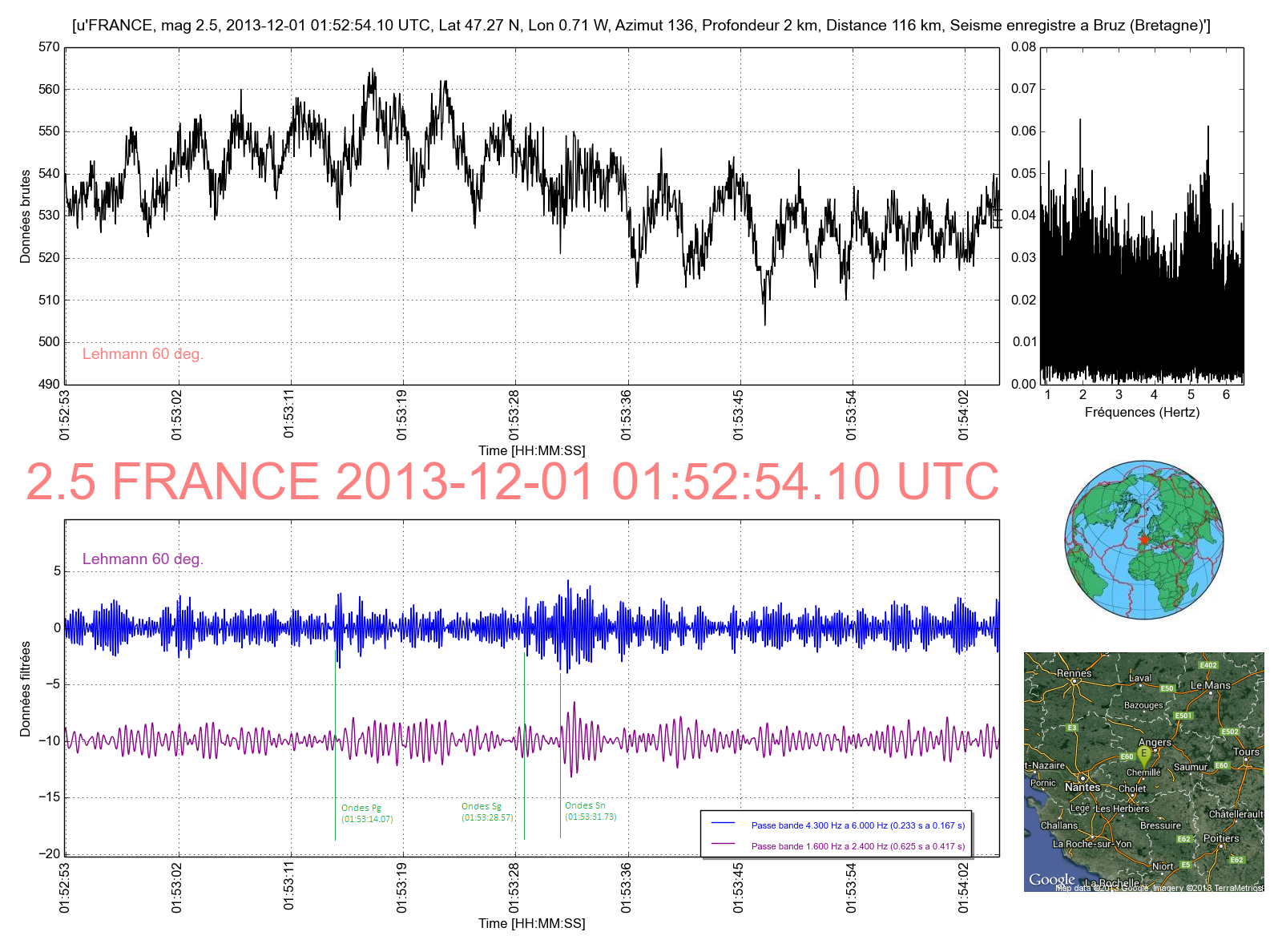Click the blue line sample in the legend

coord(723,824)
